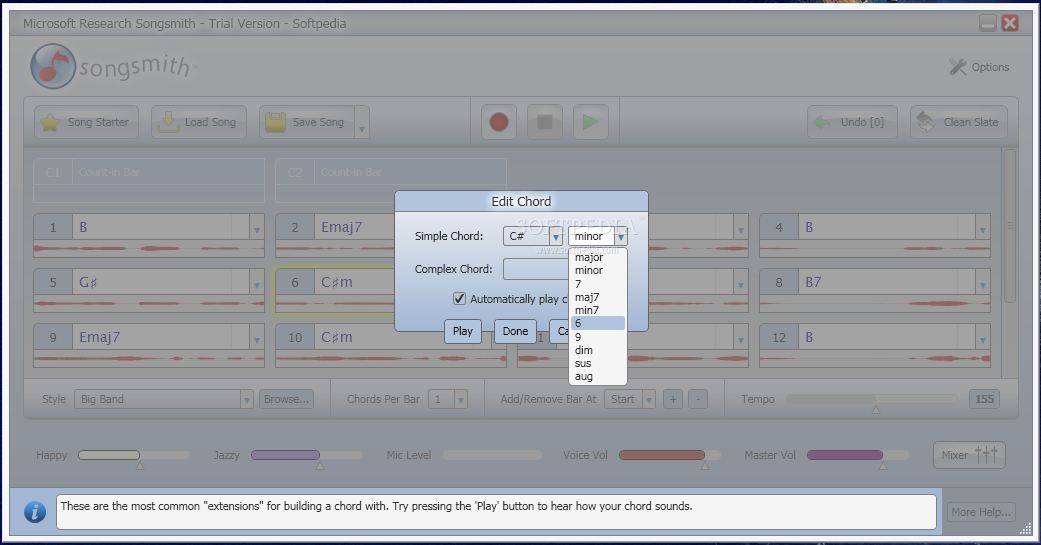Screen dimensions: 1041x545
Task: Click count-in bar C2
Action: point(390,180)
